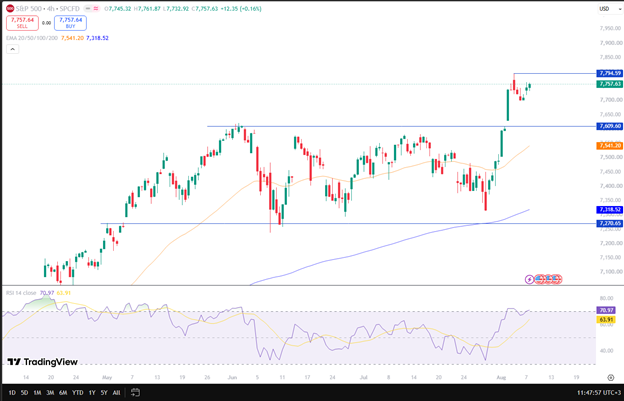The height and width of the screenshot is (401, 624).
Task: Click the 7,950.00 price scale label
Action: click(610, 28)
